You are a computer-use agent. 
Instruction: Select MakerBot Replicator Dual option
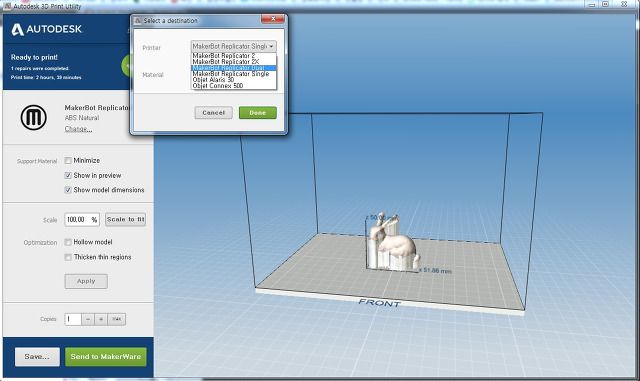(x=234, y=68)
